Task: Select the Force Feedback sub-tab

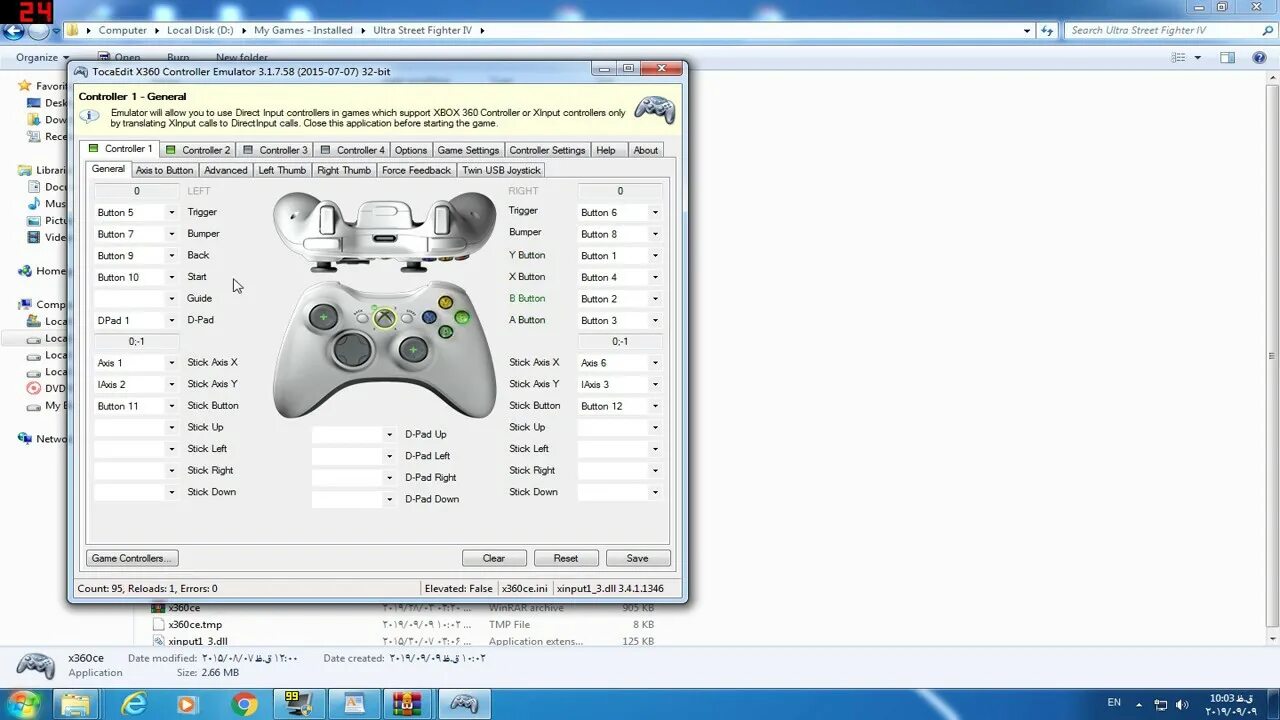Action: point(416,170)
